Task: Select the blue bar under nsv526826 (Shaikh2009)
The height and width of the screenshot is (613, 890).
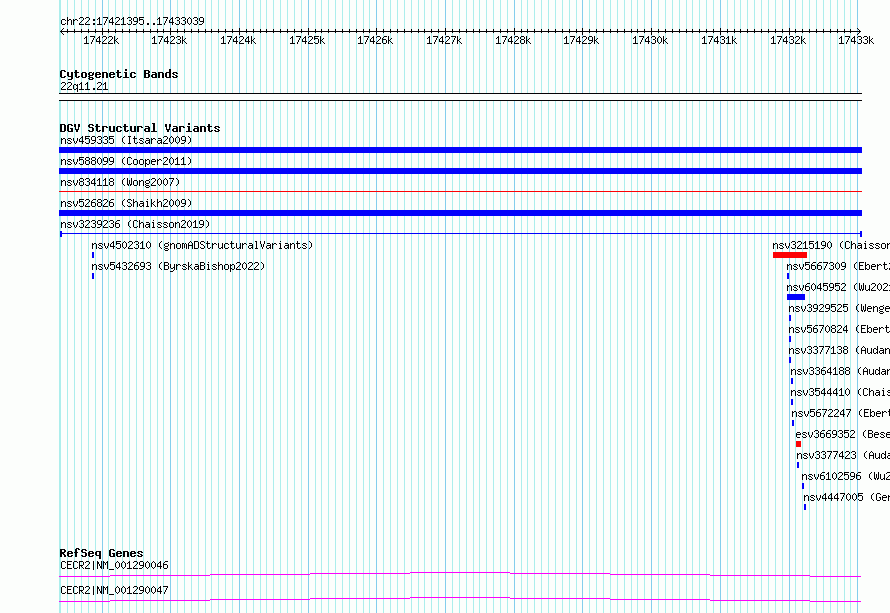Action: click(x=460, y=213)
